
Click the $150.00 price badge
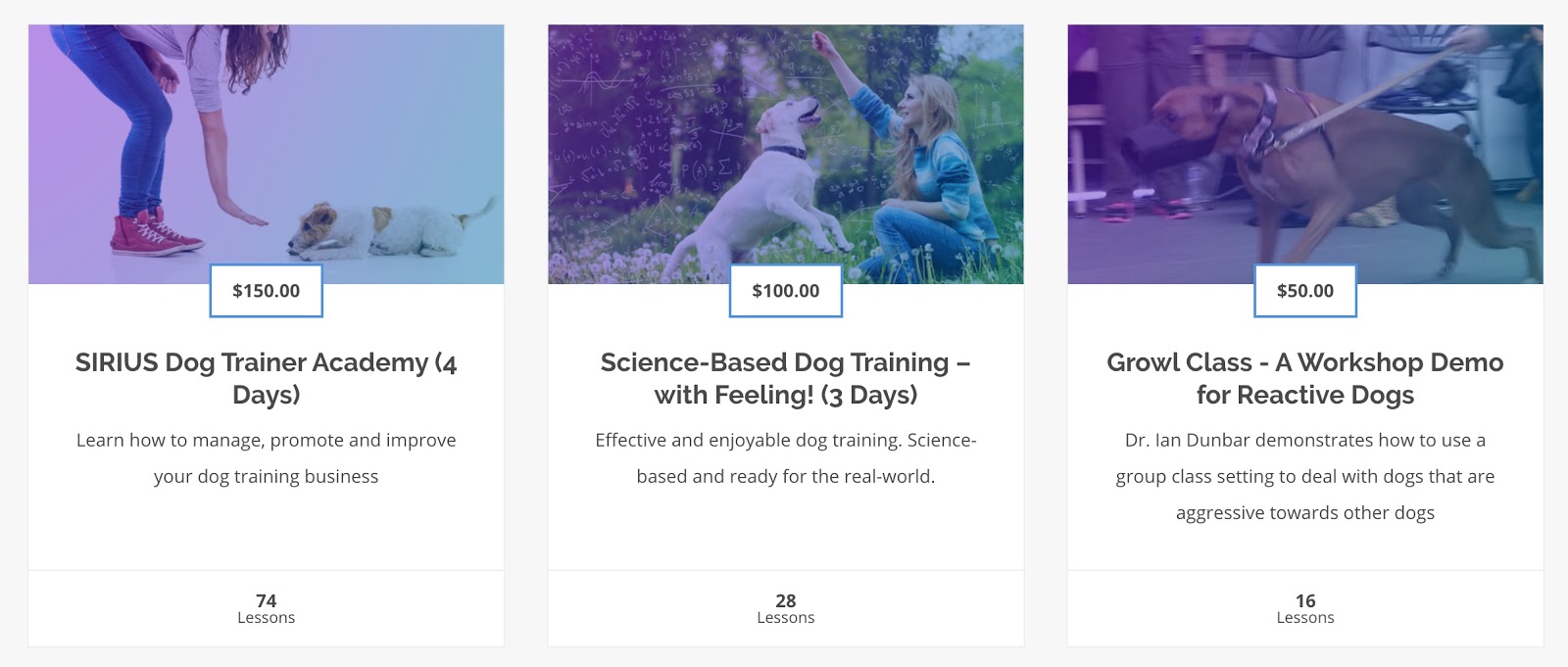266,291
